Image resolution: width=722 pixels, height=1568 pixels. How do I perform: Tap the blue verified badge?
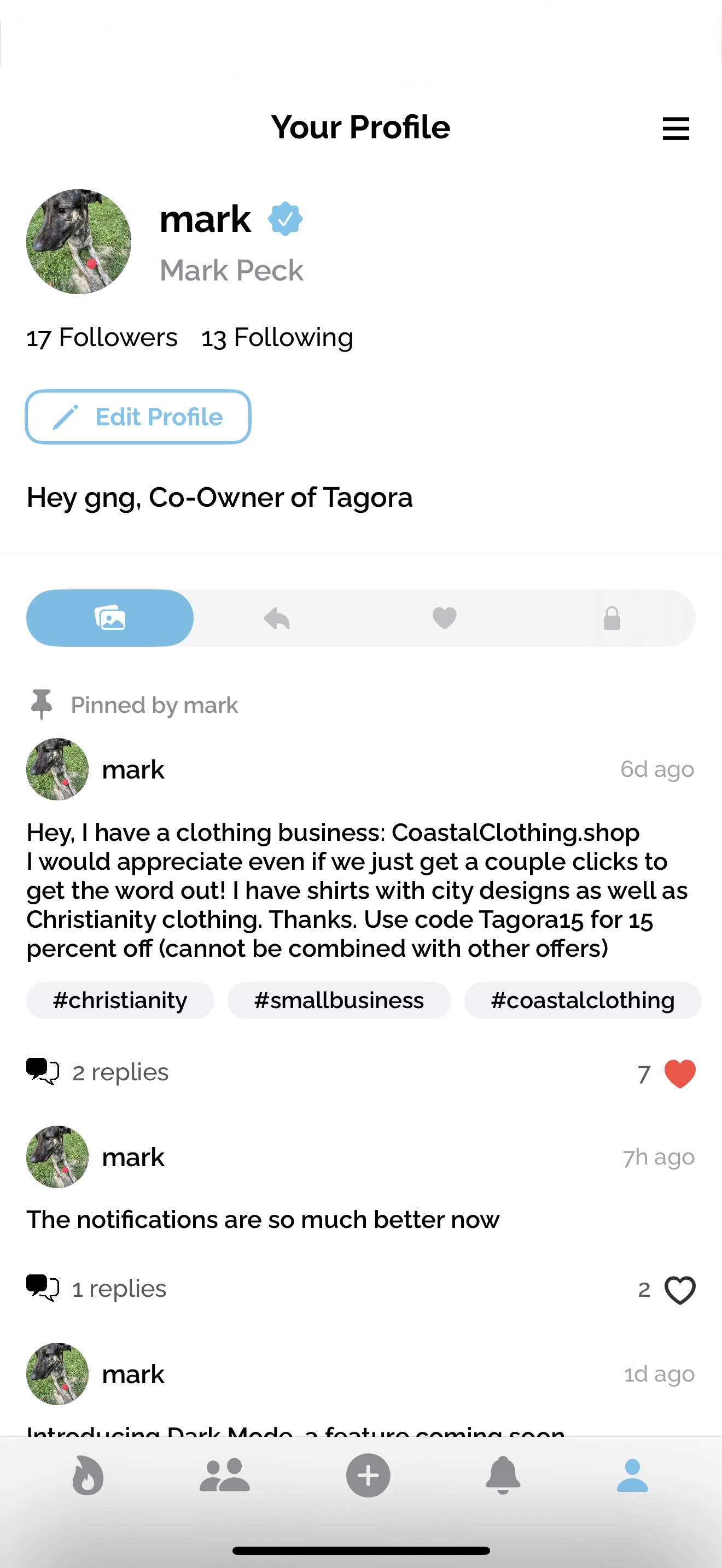coord(285,219)
